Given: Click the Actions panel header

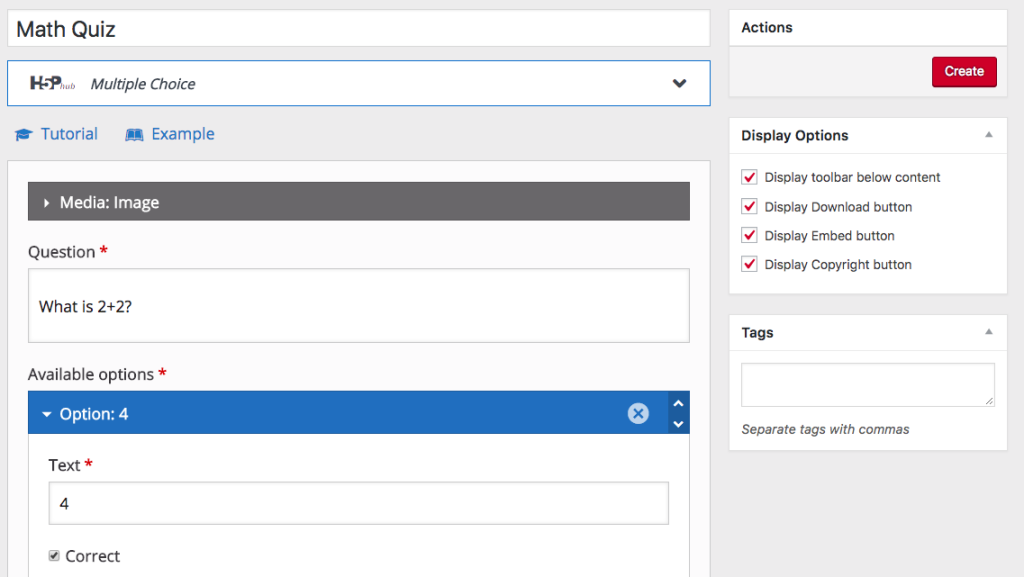Looking at the screenshot, I should (868, 27).
